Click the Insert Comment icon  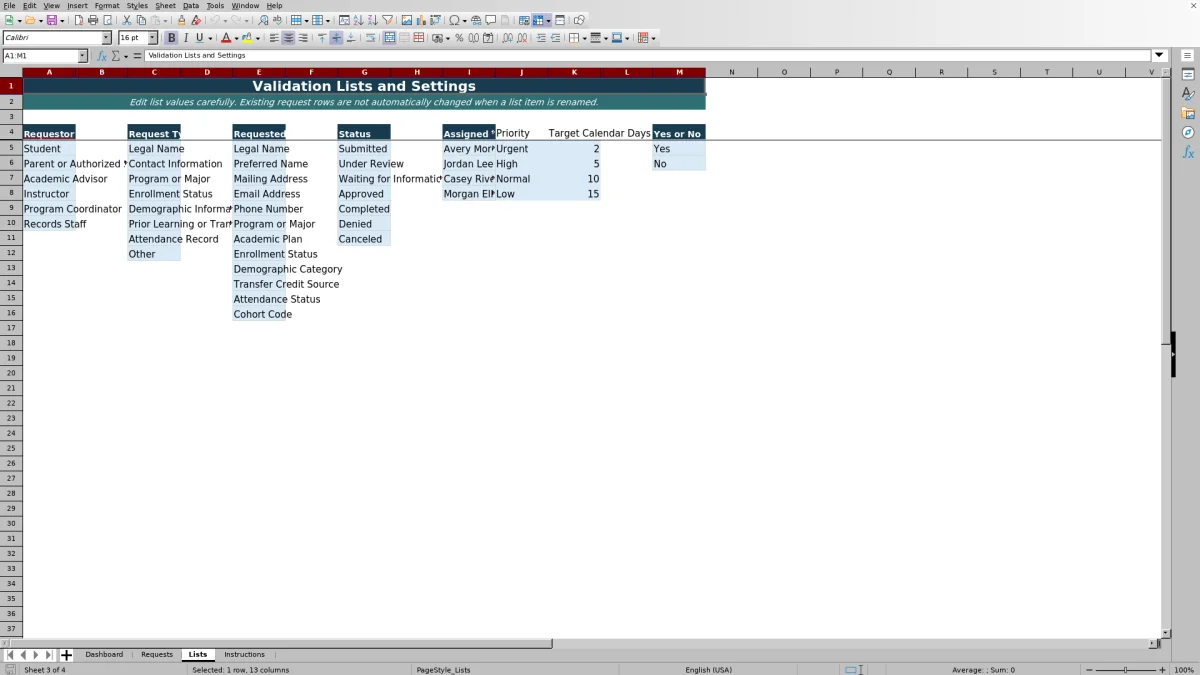[491, 20]
